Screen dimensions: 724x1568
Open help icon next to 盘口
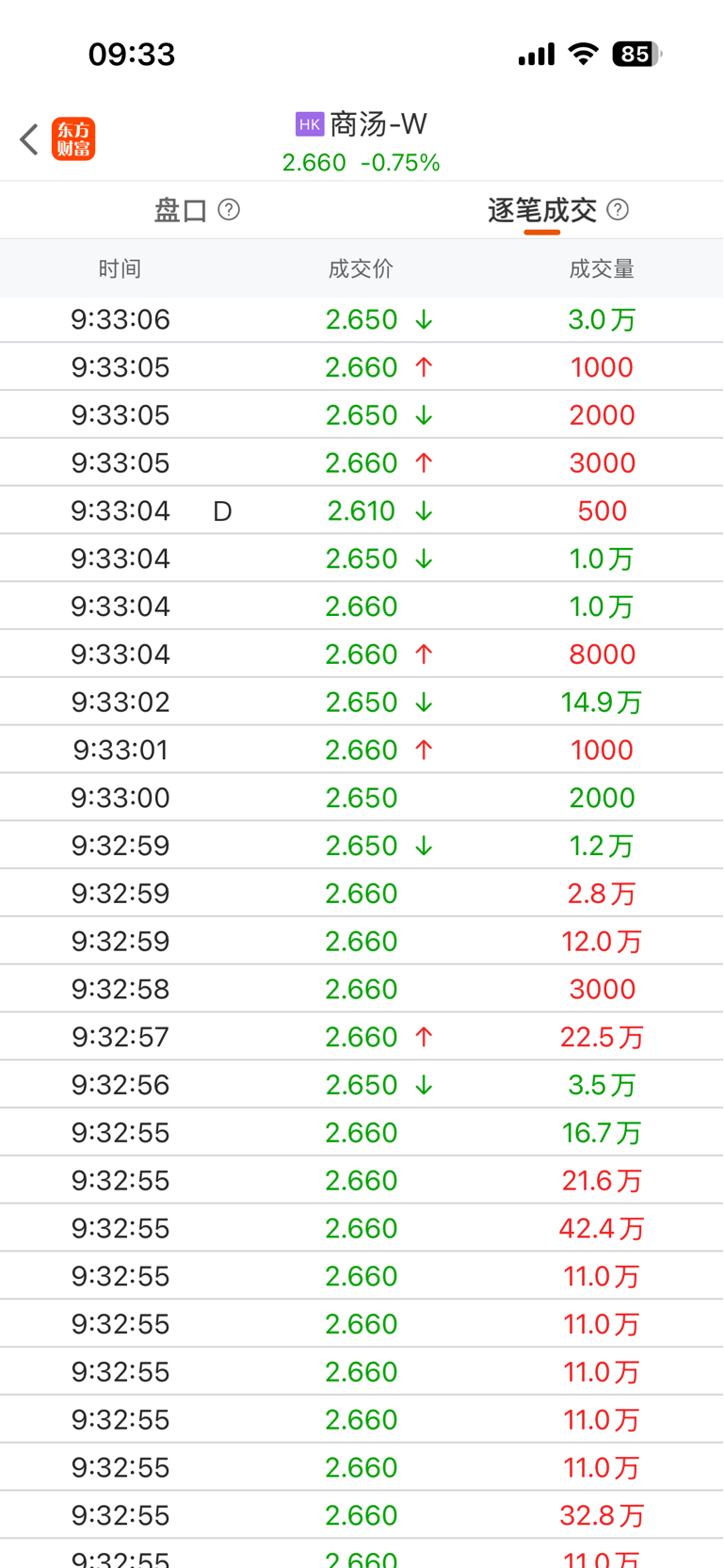pyautogui.click(x=229, y=209)
